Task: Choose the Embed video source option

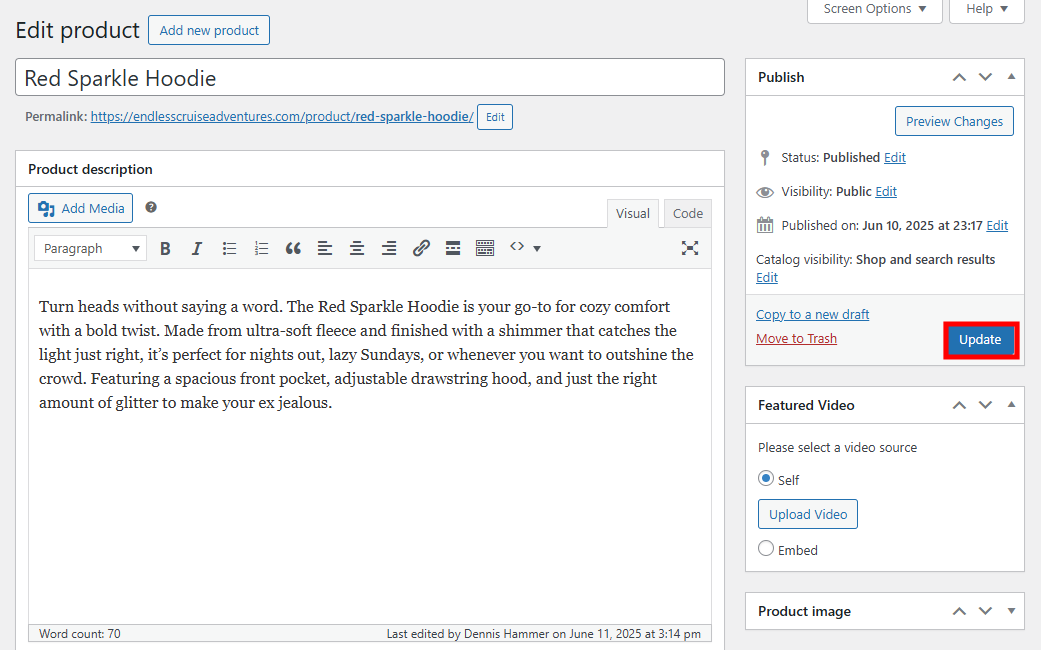Action: pos(765,549)
